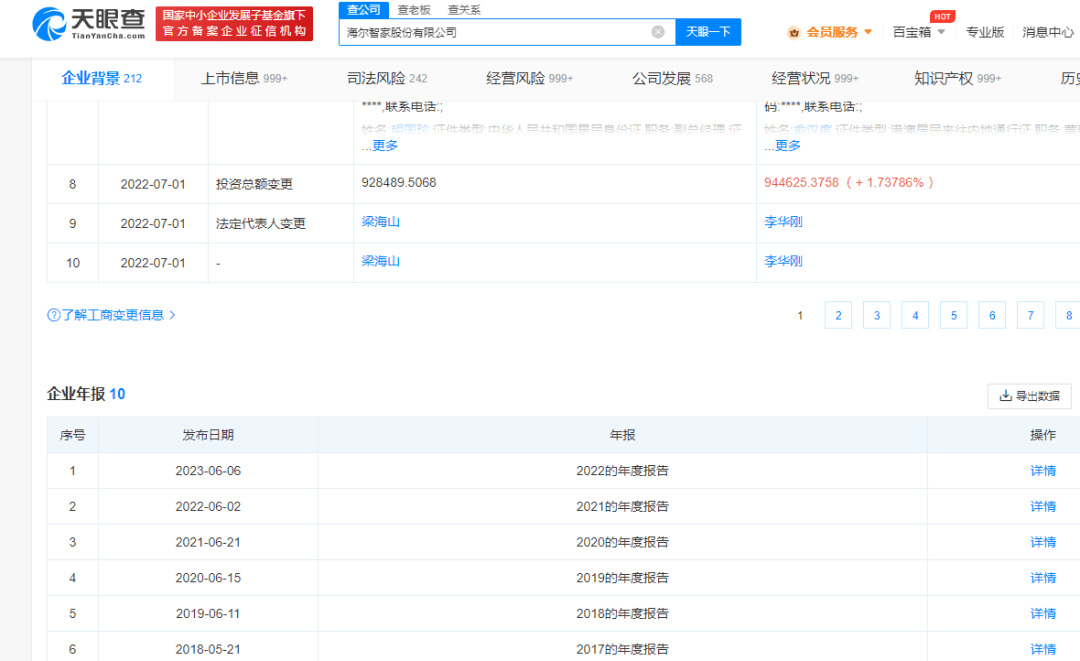
Task: Open 详情 for the 2021 annual report
Action: [x=1043, y=507]
